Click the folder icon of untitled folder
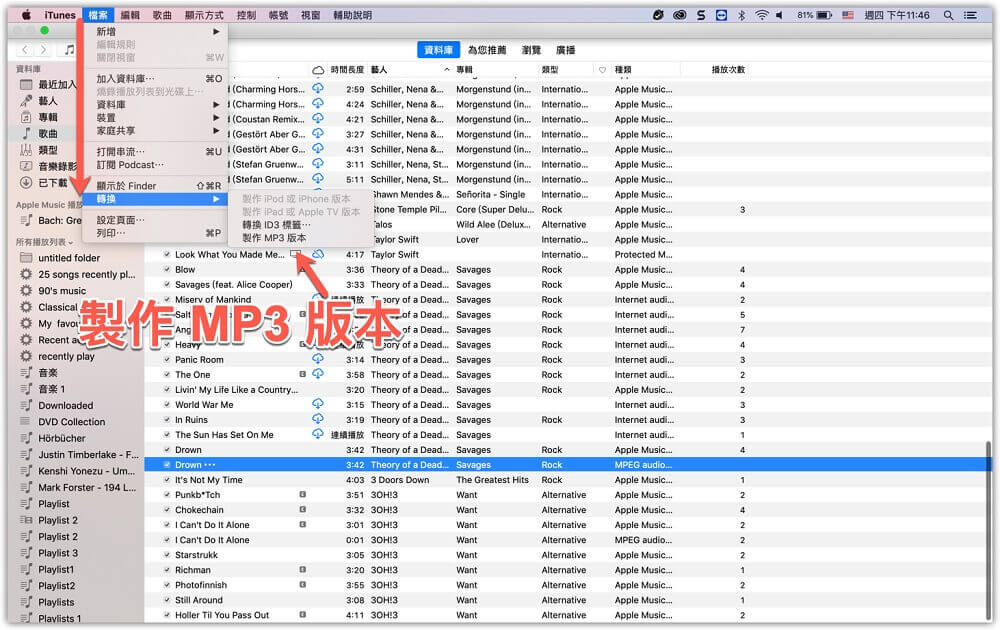1000x630 pixels. 26,258
